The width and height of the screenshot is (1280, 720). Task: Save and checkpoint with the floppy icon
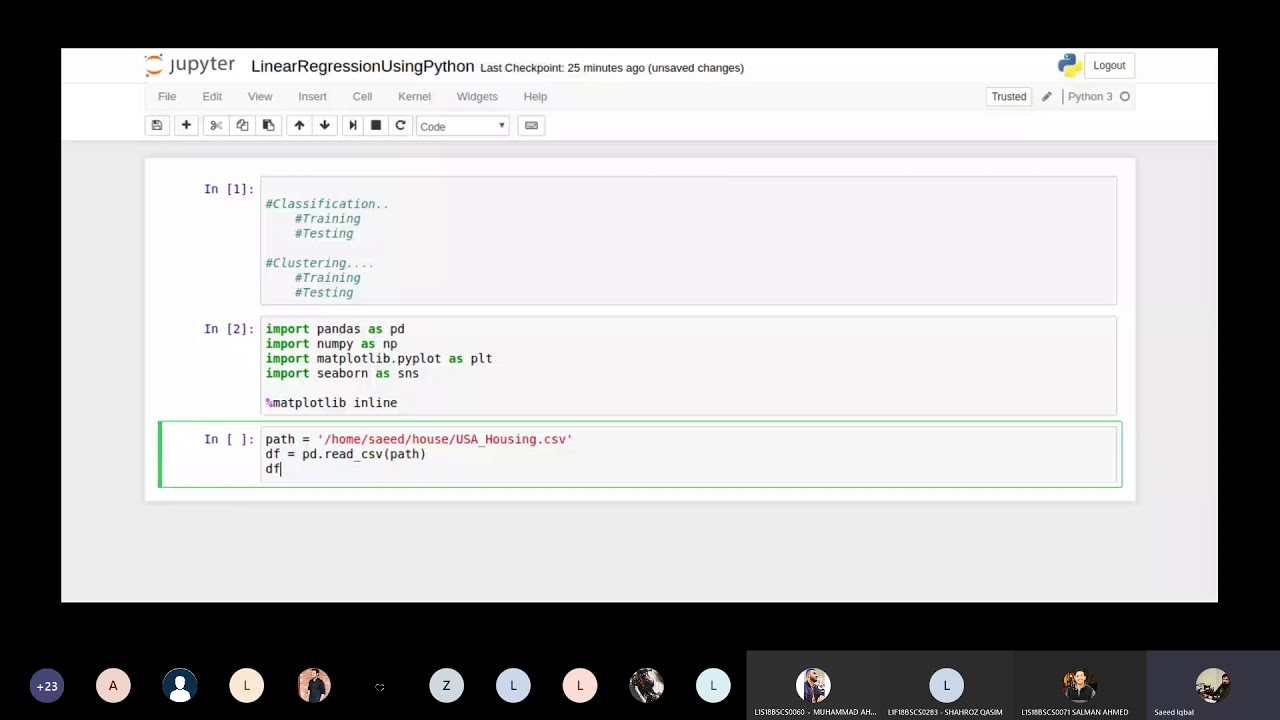157,125
